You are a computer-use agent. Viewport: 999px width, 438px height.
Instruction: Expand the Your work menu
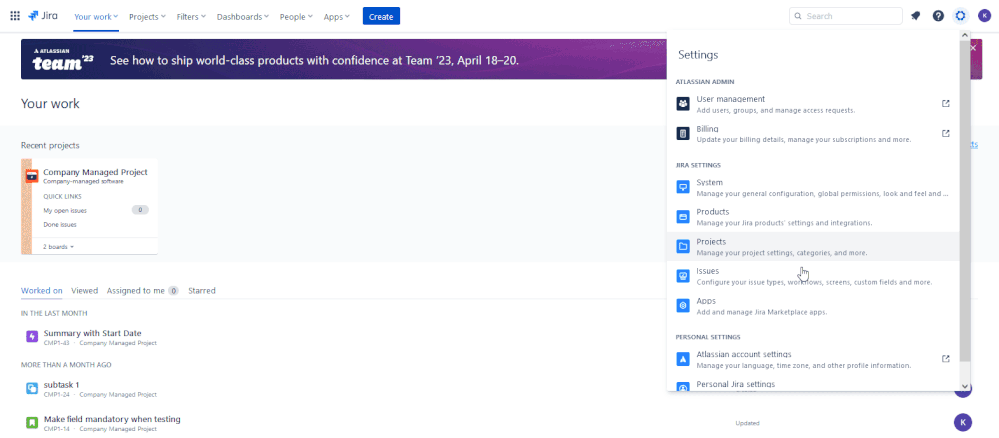coord(96,17)
